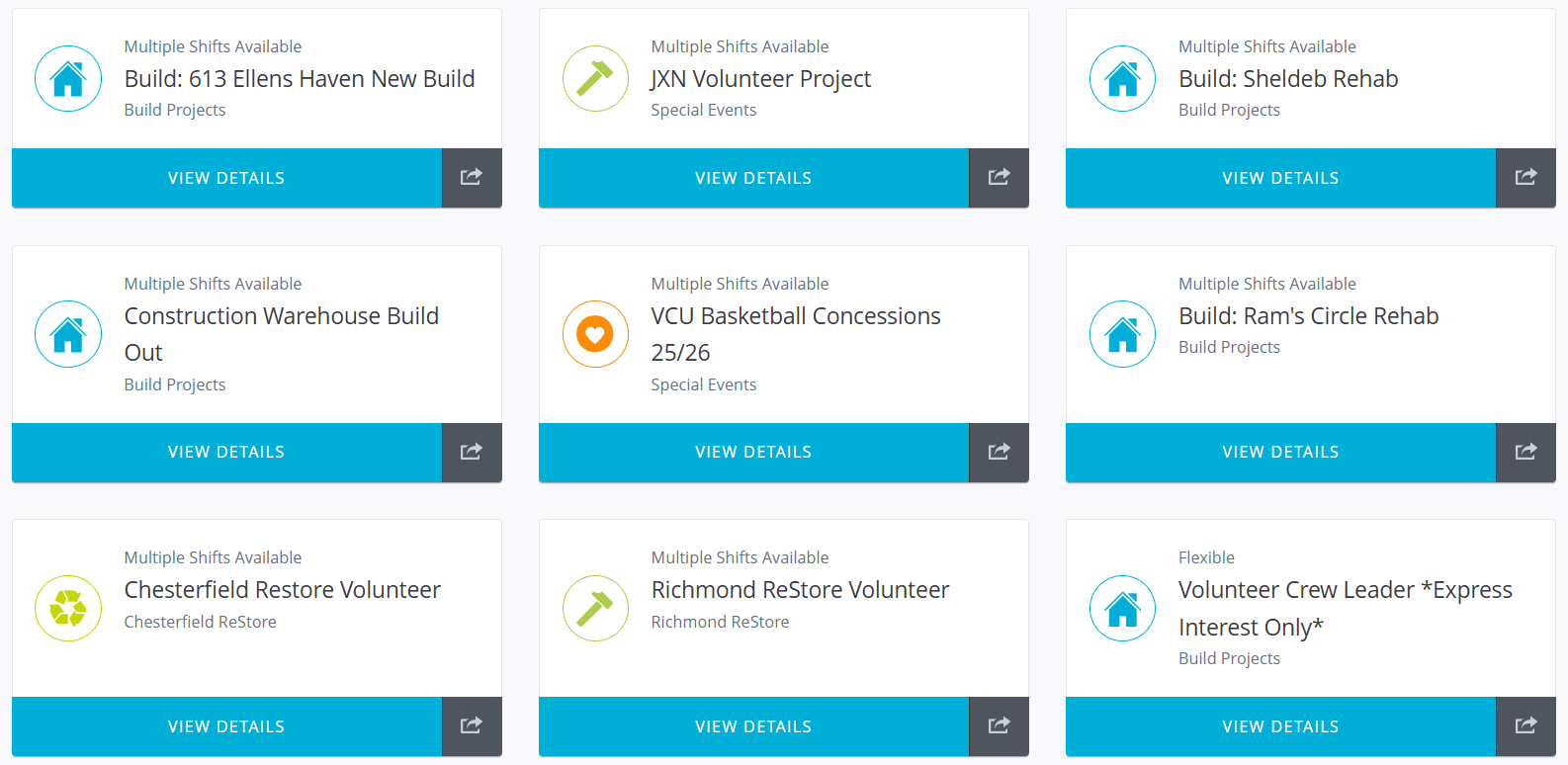
Task: Click the house icon on Build: Sheldeb Rehab
Action: 1122,79
